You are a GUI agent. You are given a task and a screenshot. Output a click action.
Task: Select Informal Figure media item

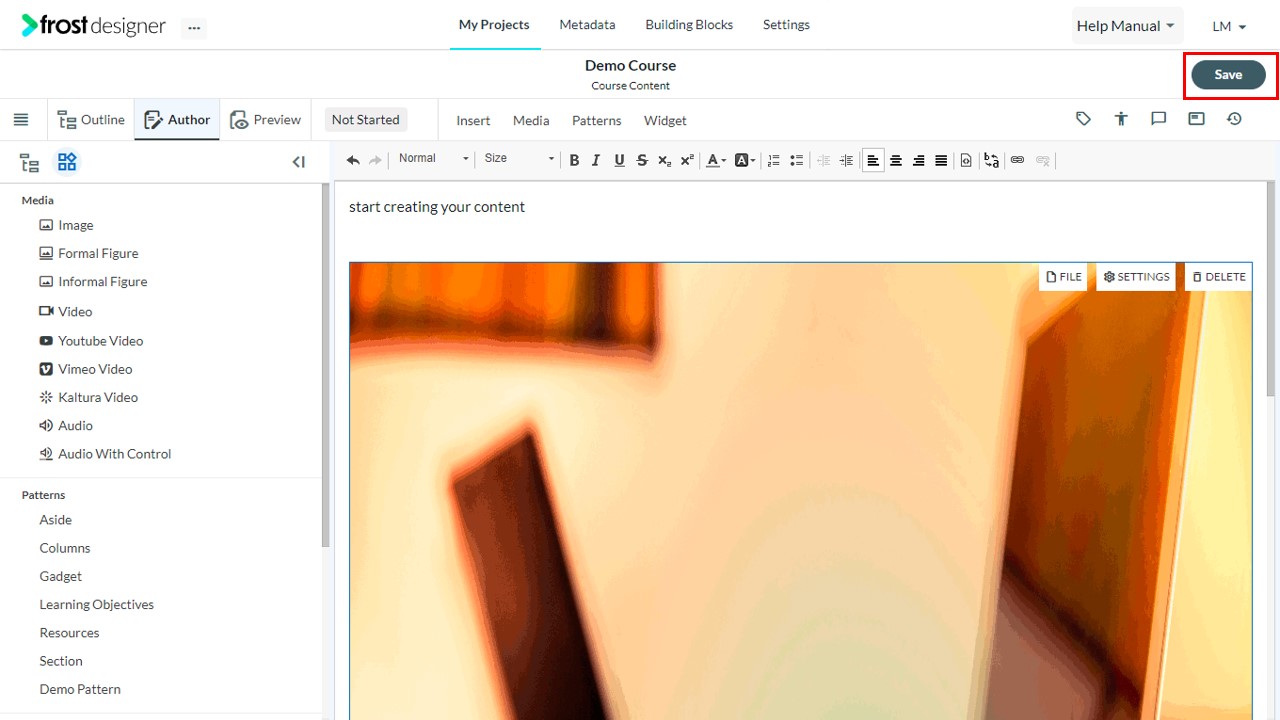[x=93, y=282]
